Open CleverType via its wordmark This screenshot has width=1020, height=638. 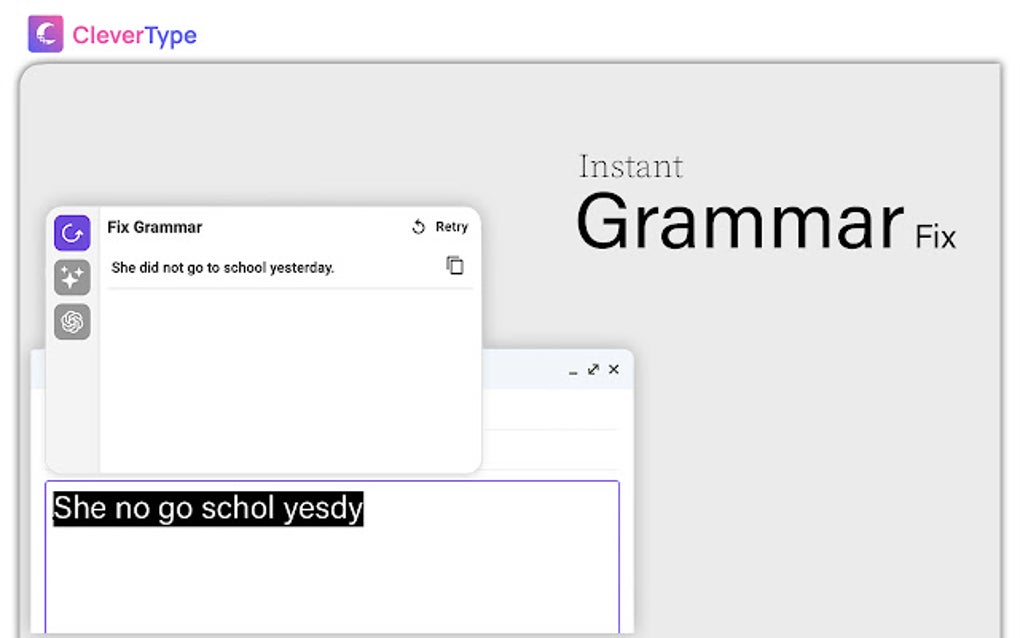tap(133, 35)
